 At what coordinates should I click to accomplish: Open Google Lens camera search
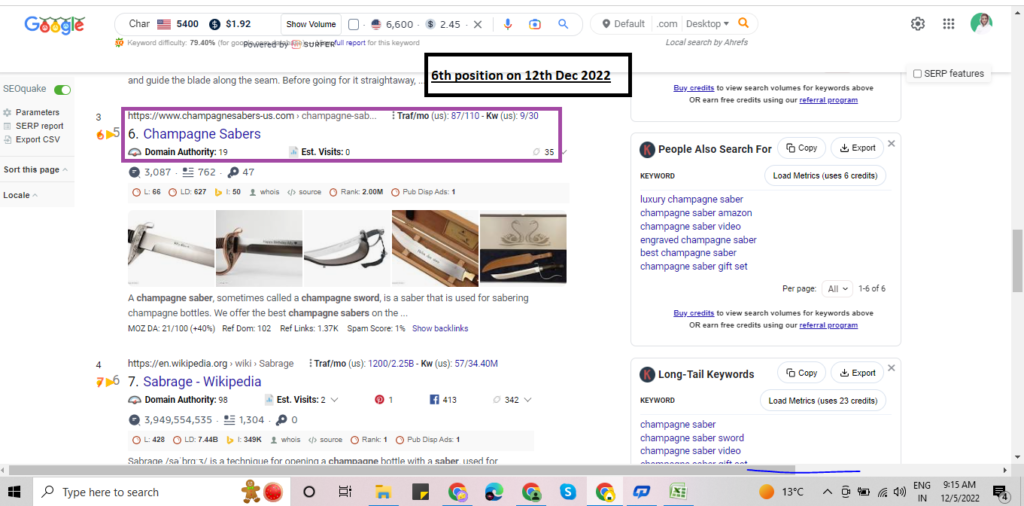point(535,25)
